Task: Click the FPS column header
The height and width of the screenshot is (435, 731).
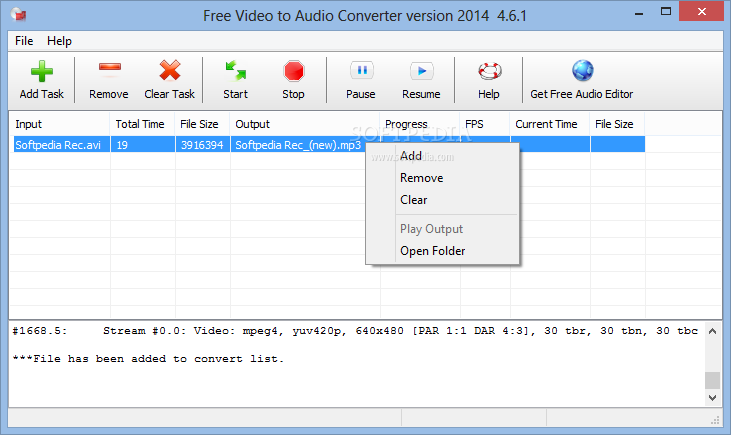Action: pos(485,124)
